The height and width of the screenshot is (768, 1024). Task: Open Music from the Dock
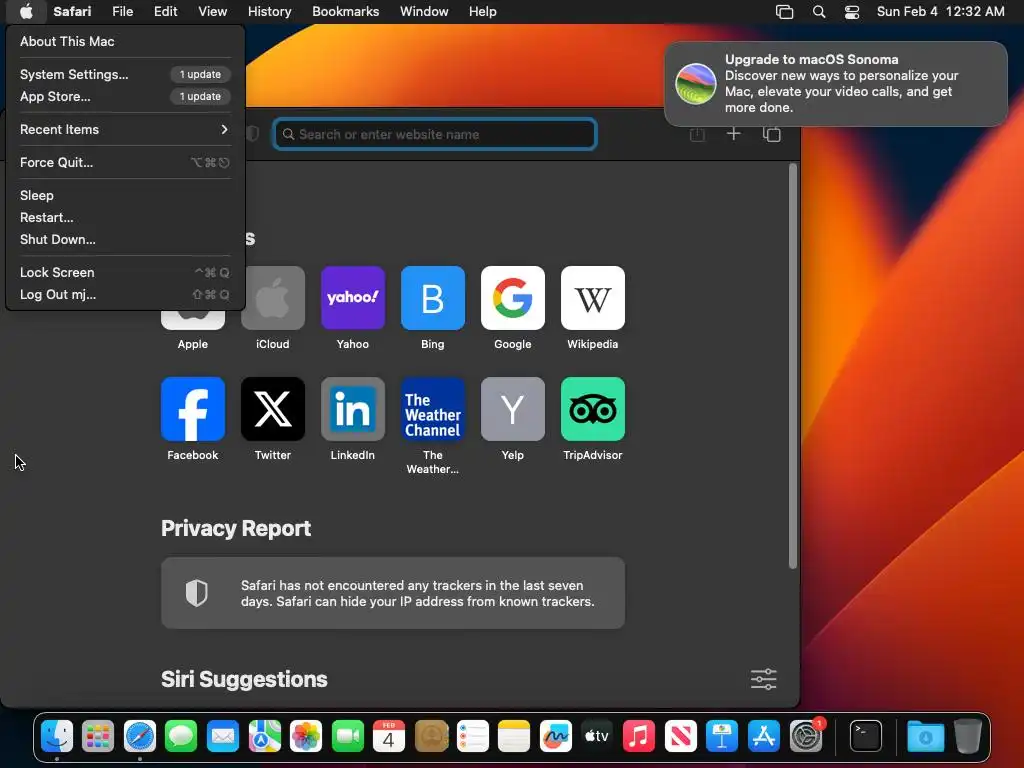click(x=639, y=736)
